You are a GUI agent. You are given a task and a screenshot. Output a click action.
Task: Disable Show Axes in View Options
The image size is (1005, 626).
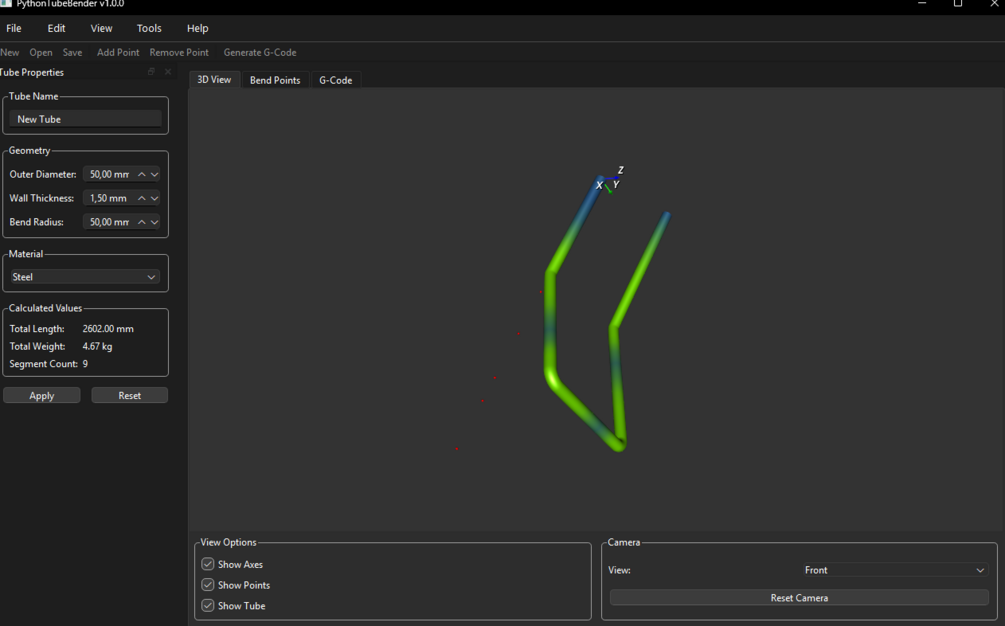206,564
